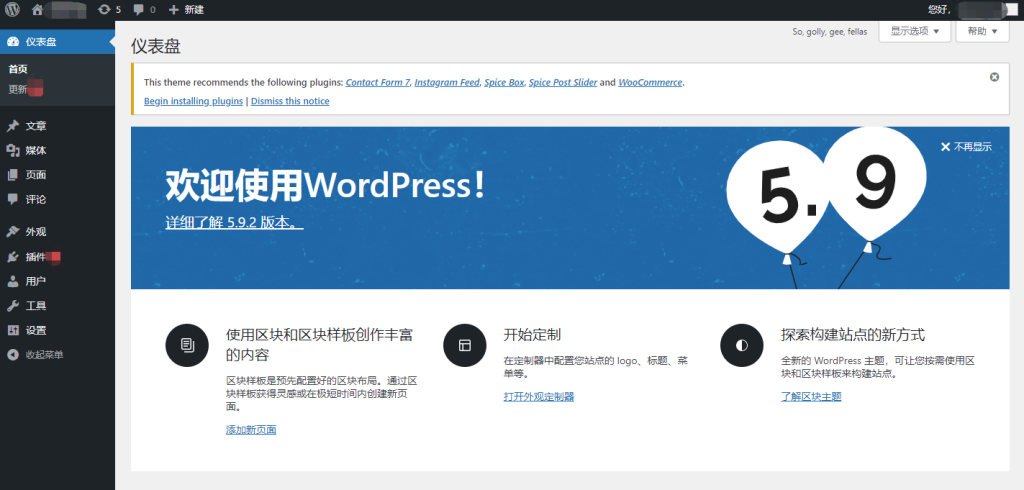Viewport: 1024px width, 490px height.
Task: Open 评论 in the sidebar menu
Action: tap(36, 199)
